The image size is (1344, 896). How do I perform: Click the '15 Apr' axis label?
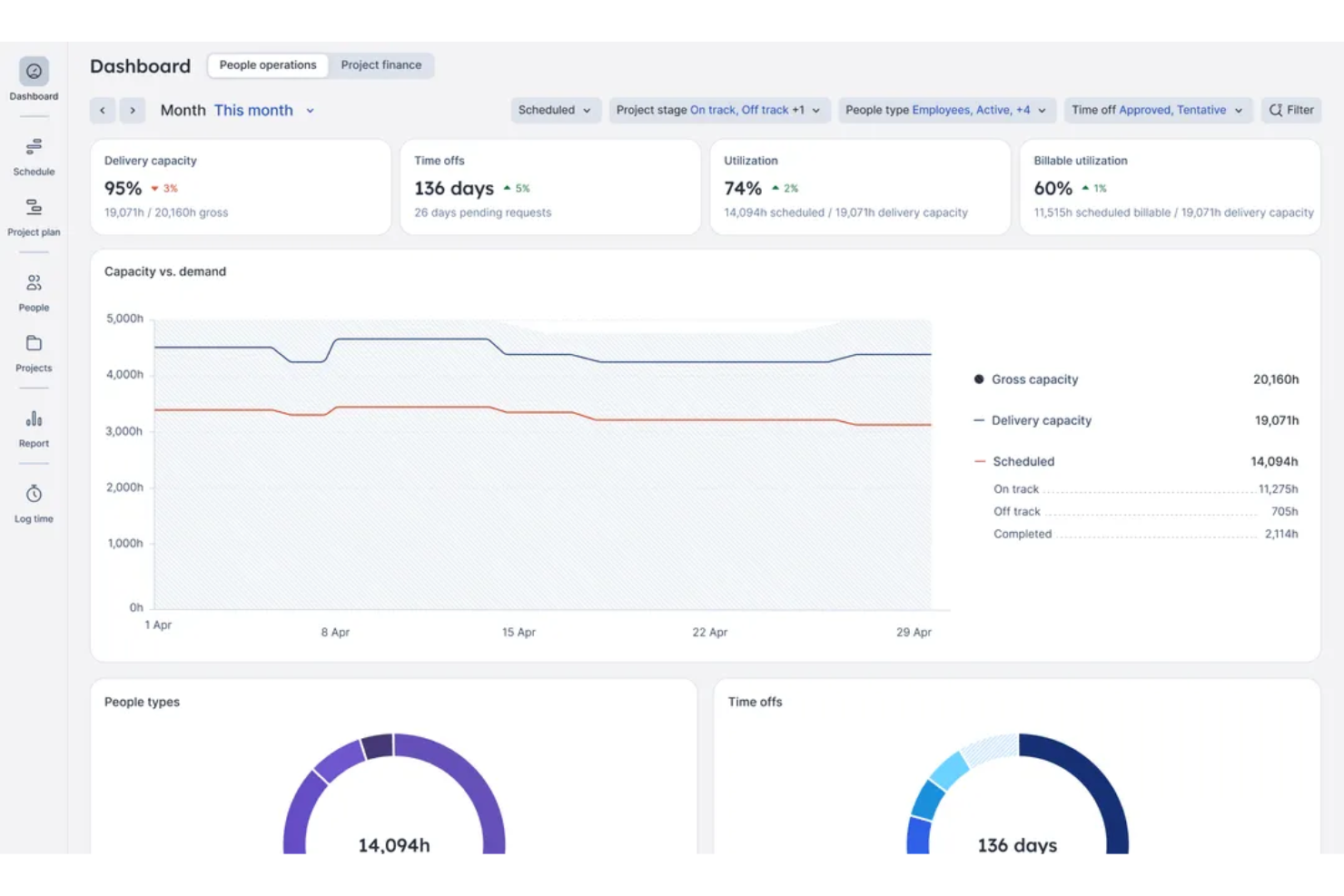click(x=519, y=632)
